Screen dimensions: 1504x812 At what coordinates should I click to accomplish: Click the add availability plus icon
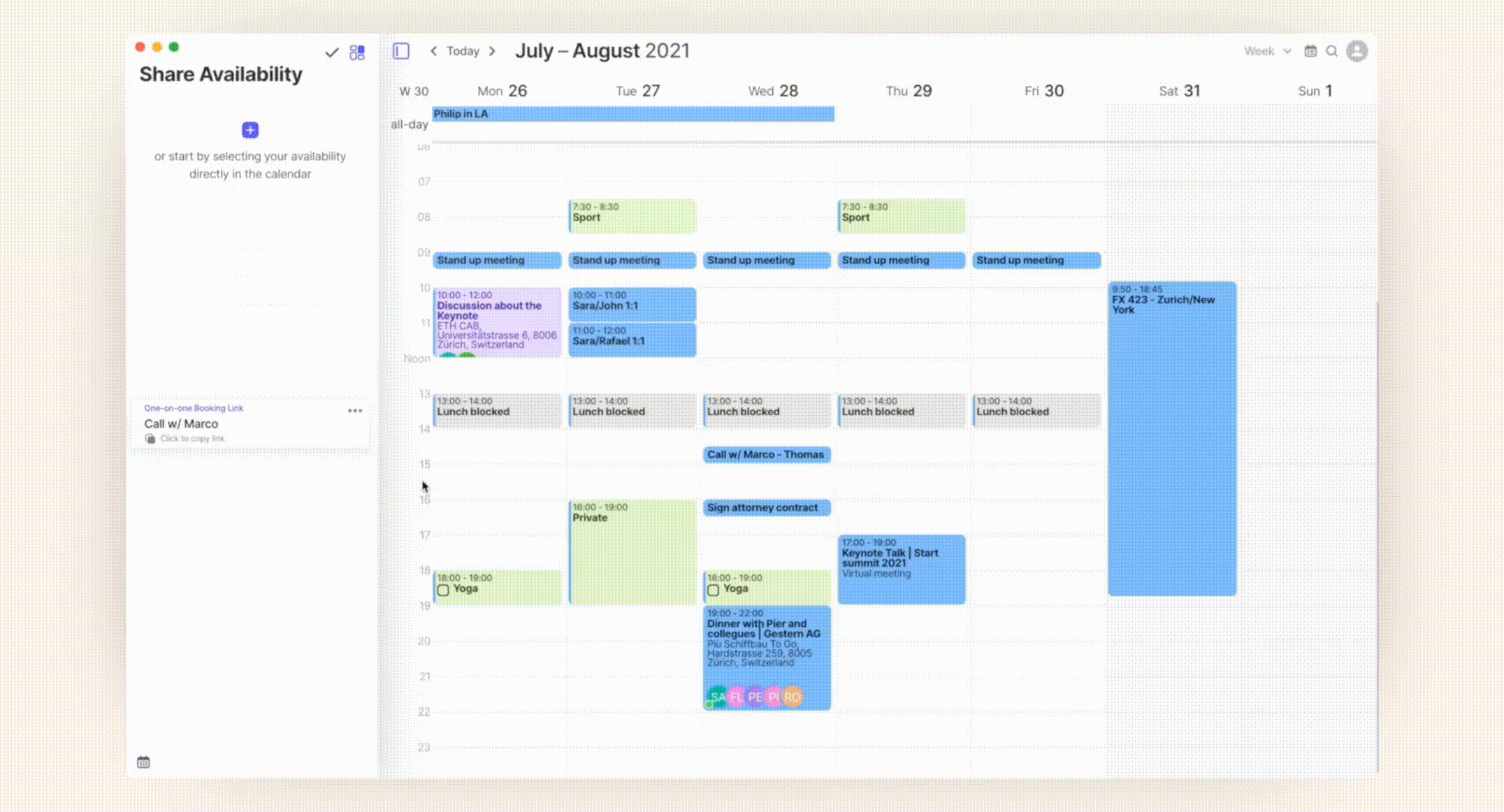pyautogui.click(x=250, y=130)
